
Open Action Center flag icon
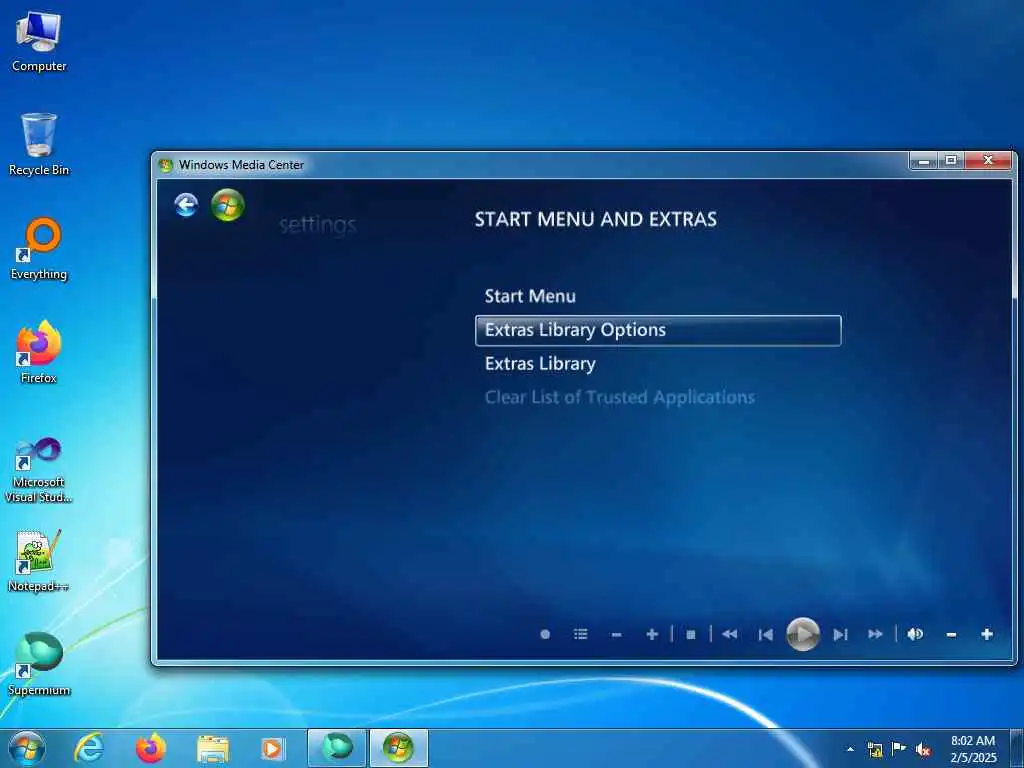click(899, 748)
